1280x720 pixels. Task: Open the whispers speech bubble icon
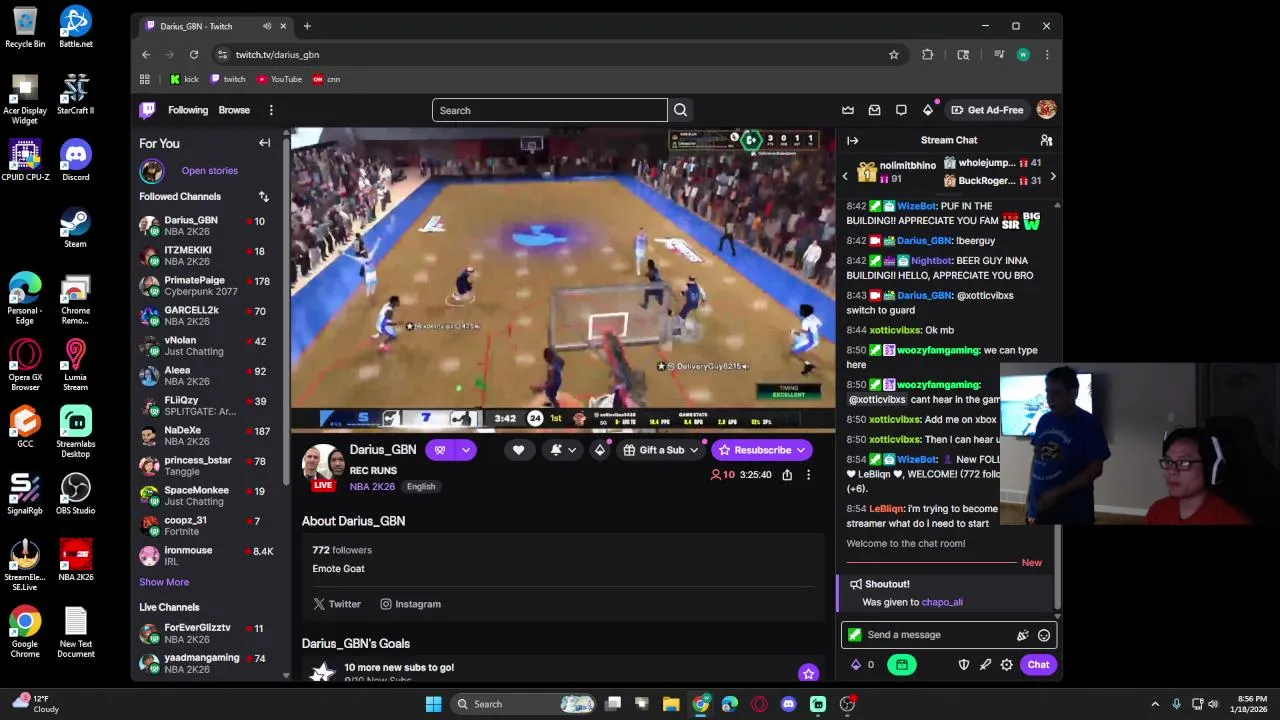(901, 110)
